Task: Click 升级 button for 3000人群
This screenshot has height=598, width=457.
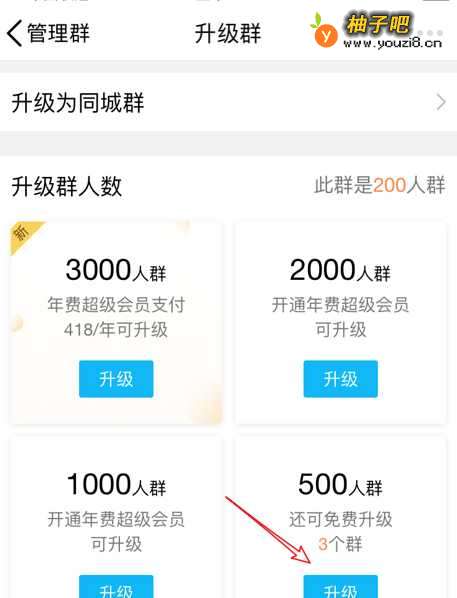Action: point(116,379)
